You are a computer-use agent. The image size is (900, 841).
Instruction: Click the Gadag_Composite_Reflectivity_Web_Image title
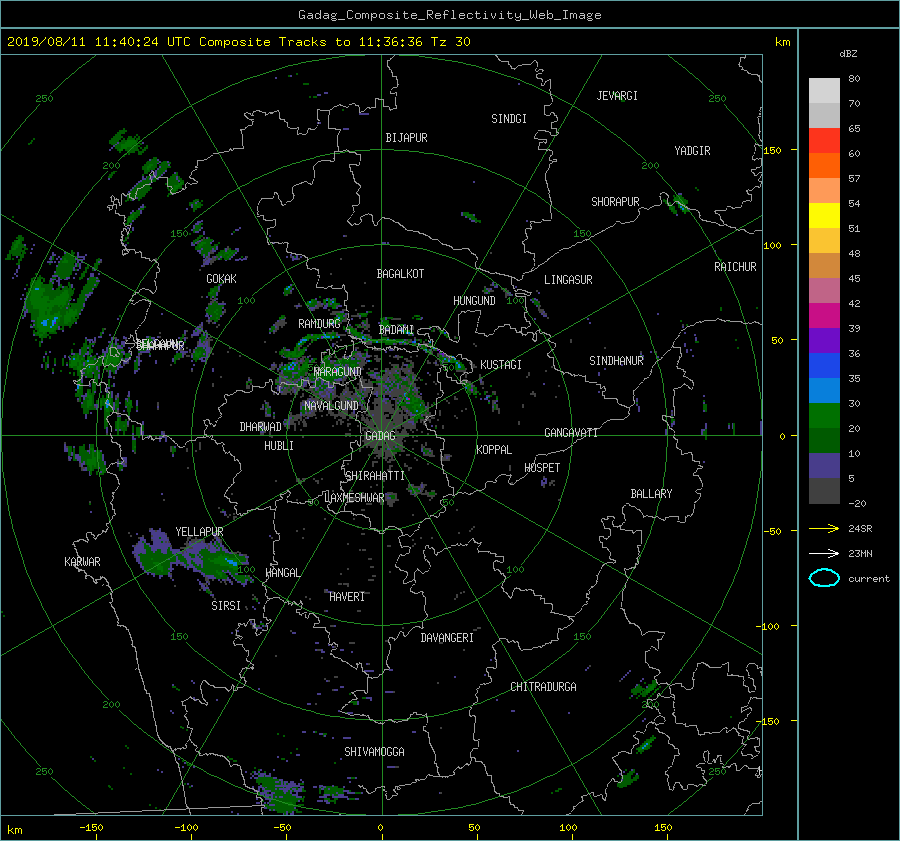[449, 15]
